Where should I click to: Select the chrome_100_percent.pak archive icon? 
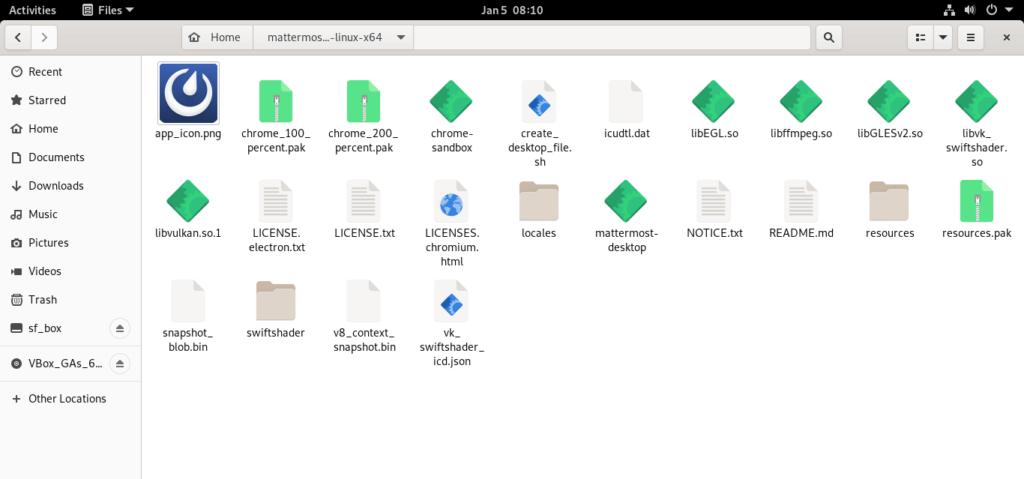276,101
